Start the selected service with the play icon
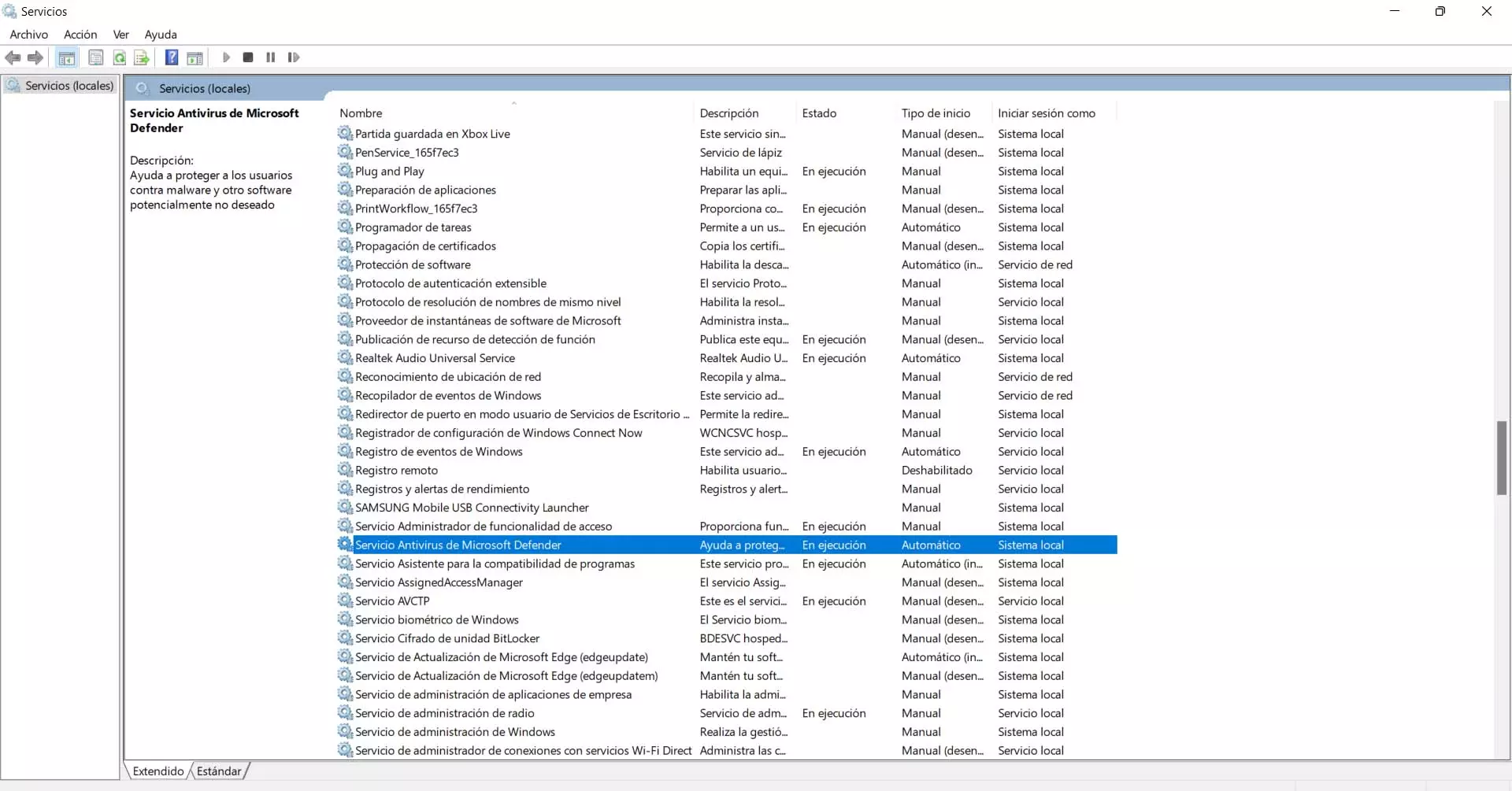 click(x=227, y=57)
